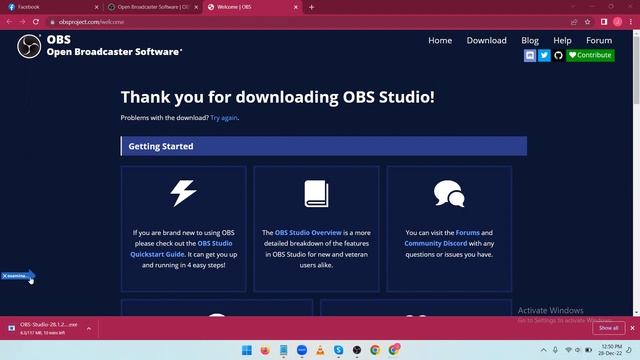Viewport: 640px width, 360px height.
Task: Reload the page with the refresh icon
Action: click(36, 22)
